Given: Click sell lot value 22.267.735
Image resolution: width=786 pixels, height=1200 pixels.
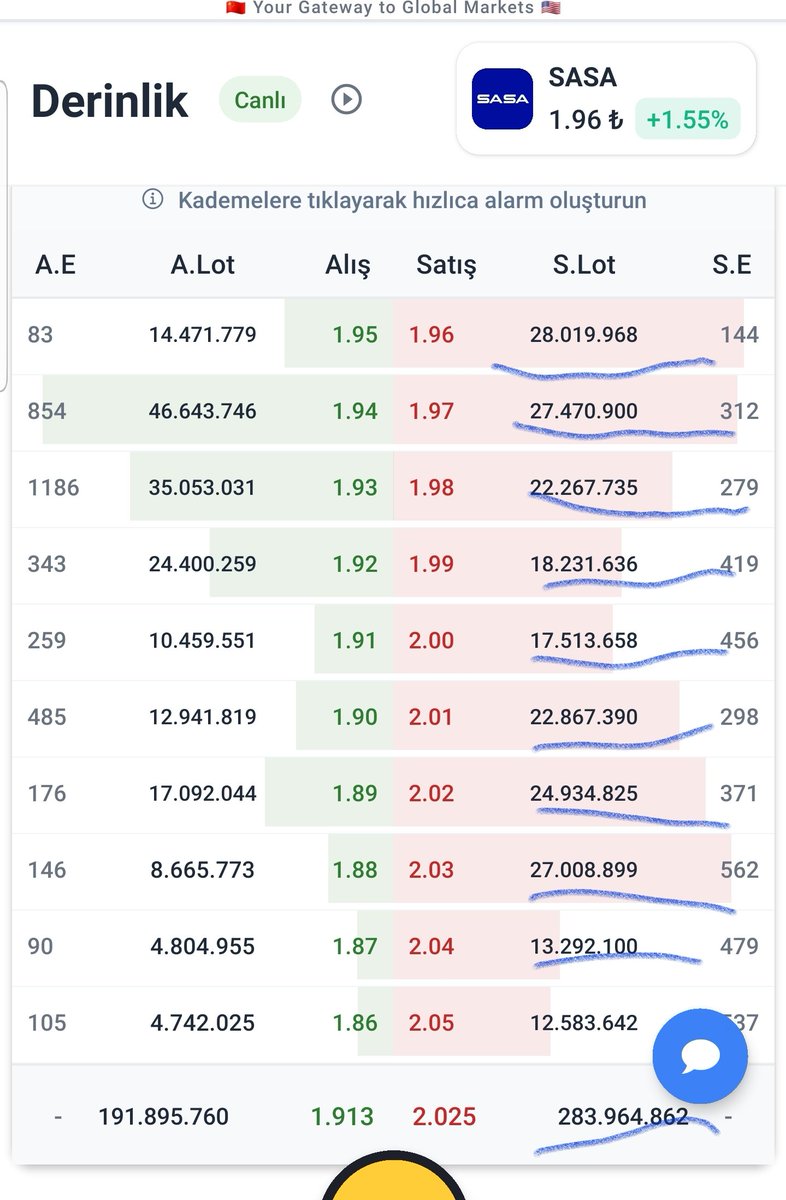Looking at the screenshot, I should 584,488.
